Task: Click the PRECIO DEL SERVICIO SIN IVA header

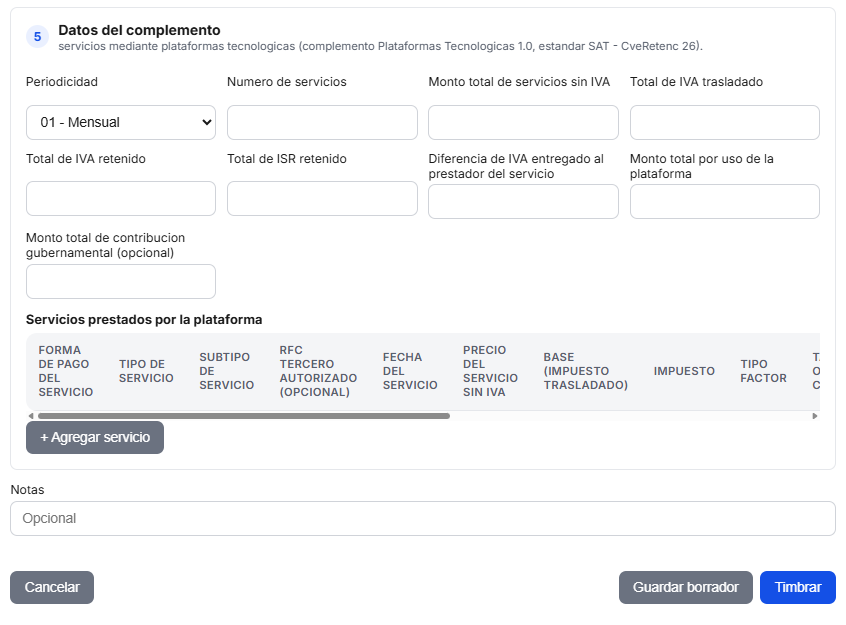Action: tap(490, 371)
